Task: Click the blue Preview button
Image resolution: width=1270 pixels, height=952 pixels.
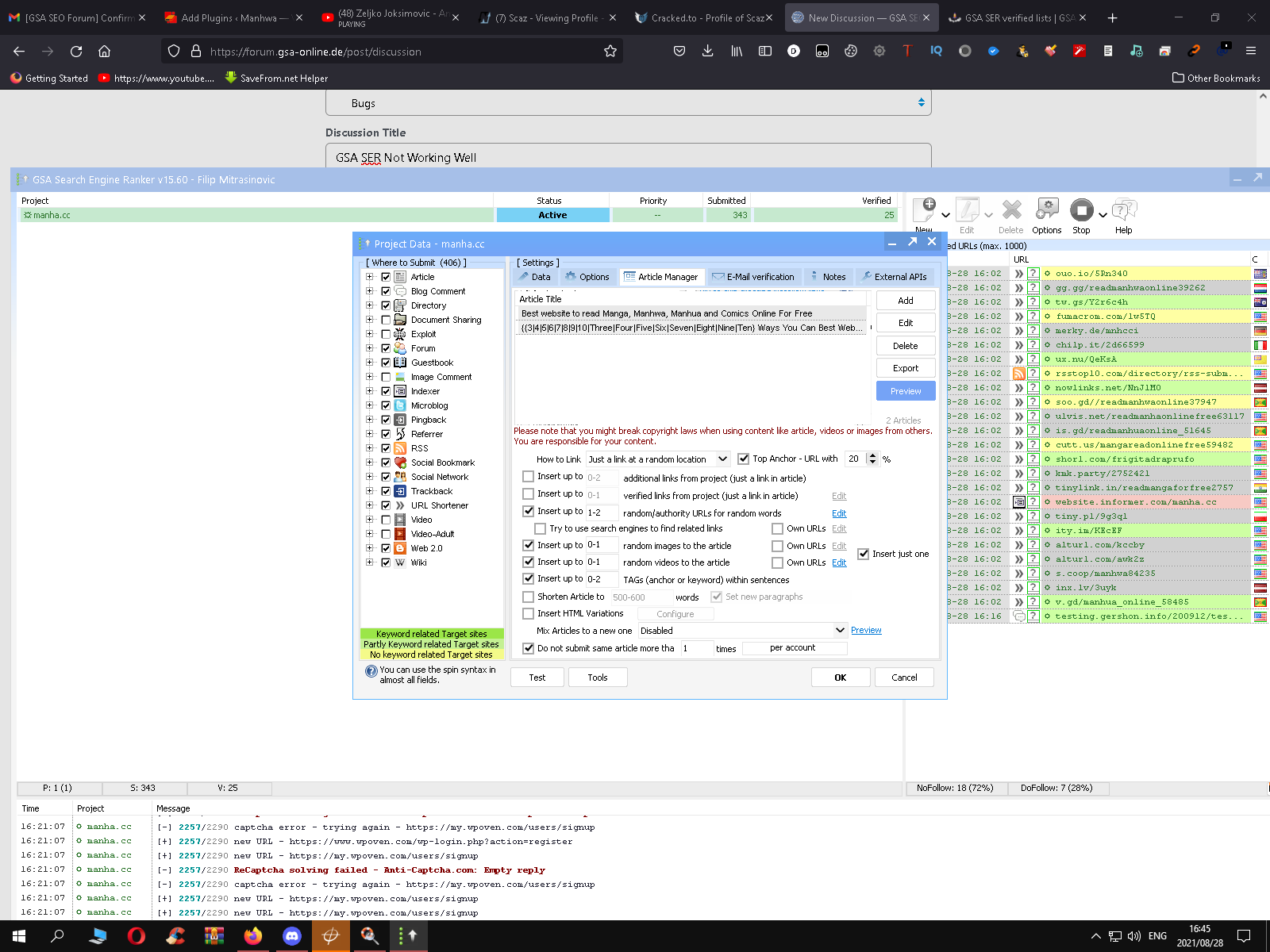Action: click(x=906, y=391)
